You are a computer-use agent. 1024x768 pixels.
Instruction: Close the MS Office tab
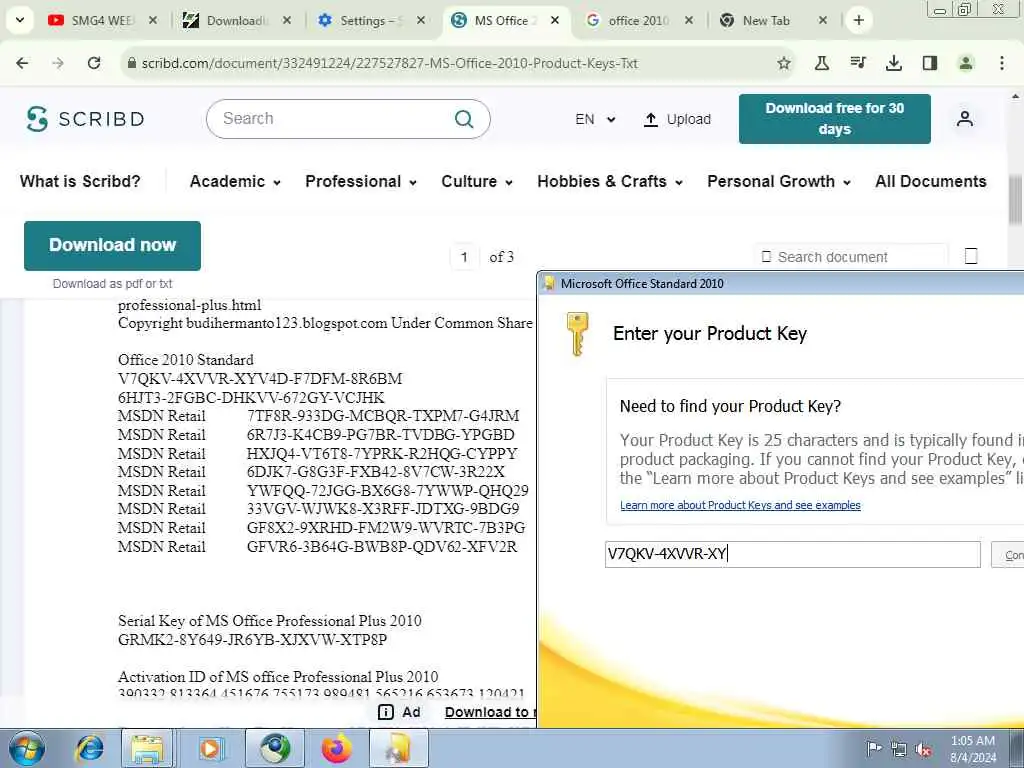point(554,20)
